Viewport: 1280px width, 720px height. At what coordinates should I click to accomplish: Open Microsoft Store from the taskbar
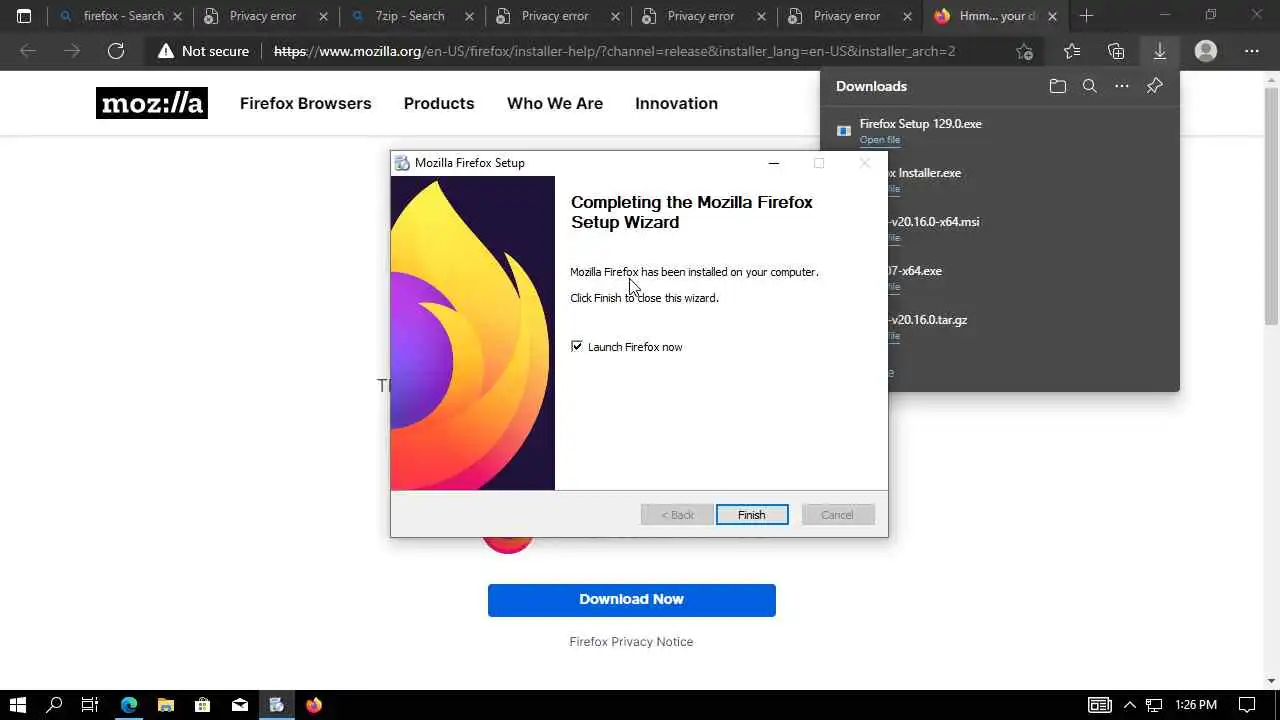(x=203, y=705)
